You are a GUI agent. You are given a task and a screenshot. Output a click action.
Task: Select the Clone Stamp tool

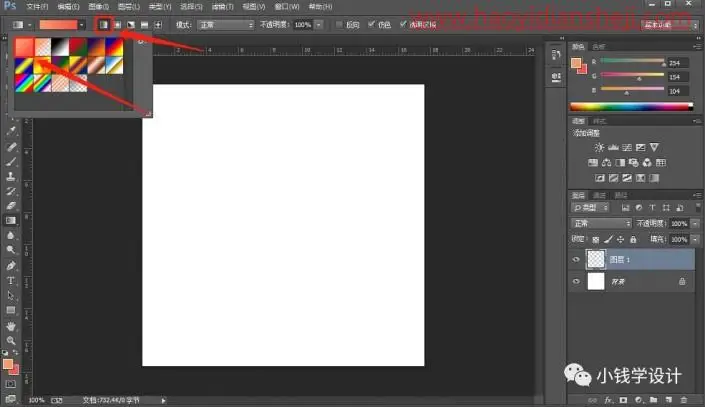11,176
